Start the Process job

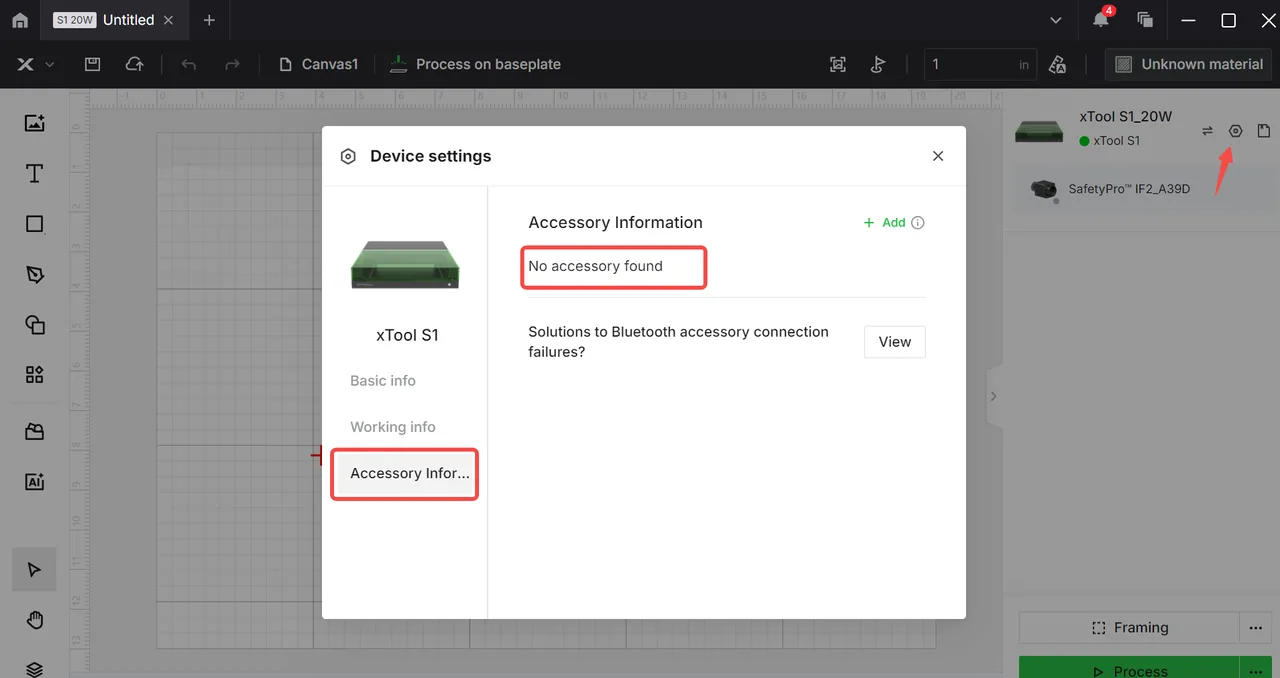click(1129, 668)
